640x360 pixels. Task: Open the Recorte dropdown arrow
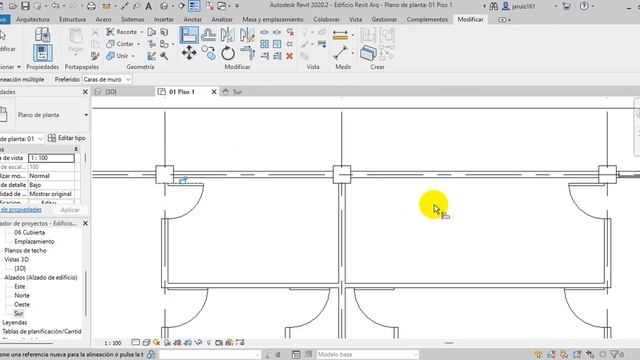click(142, 32)
